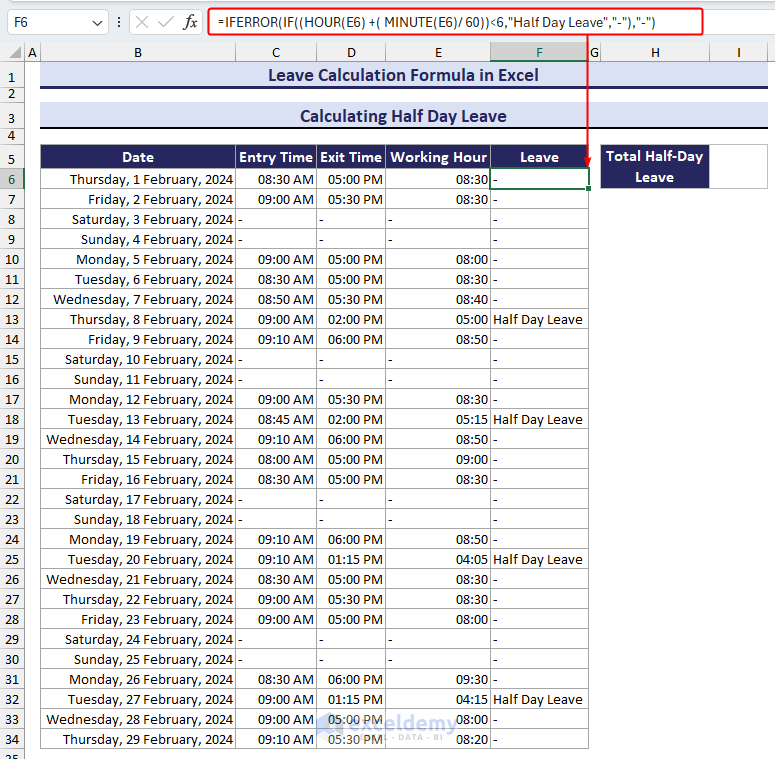Screen dimensions: 775x759
Task: Click 'Half Day Leave' cell in row 32
Action: coord(539,700)
